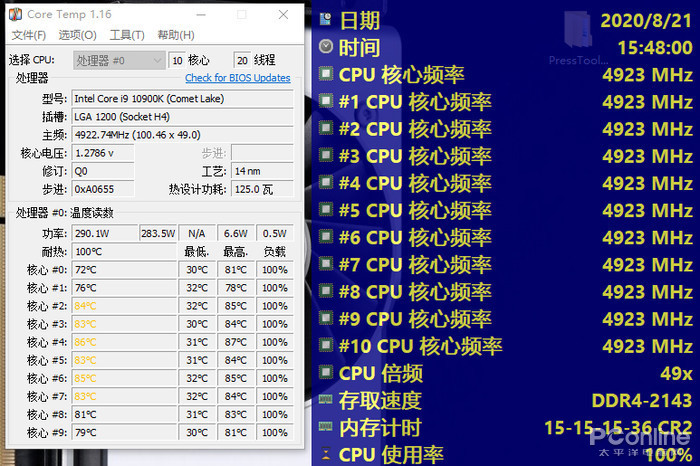
Task: Close the Core Temp window
Action: pos(283,15)
